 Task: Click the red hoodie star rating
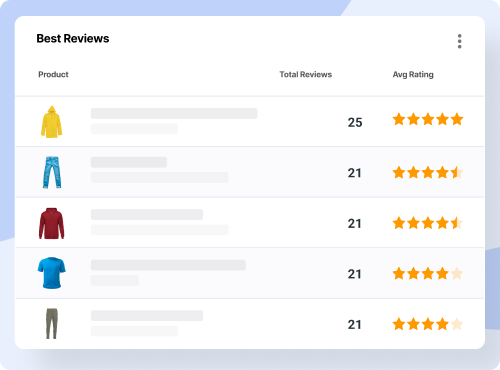428,223
